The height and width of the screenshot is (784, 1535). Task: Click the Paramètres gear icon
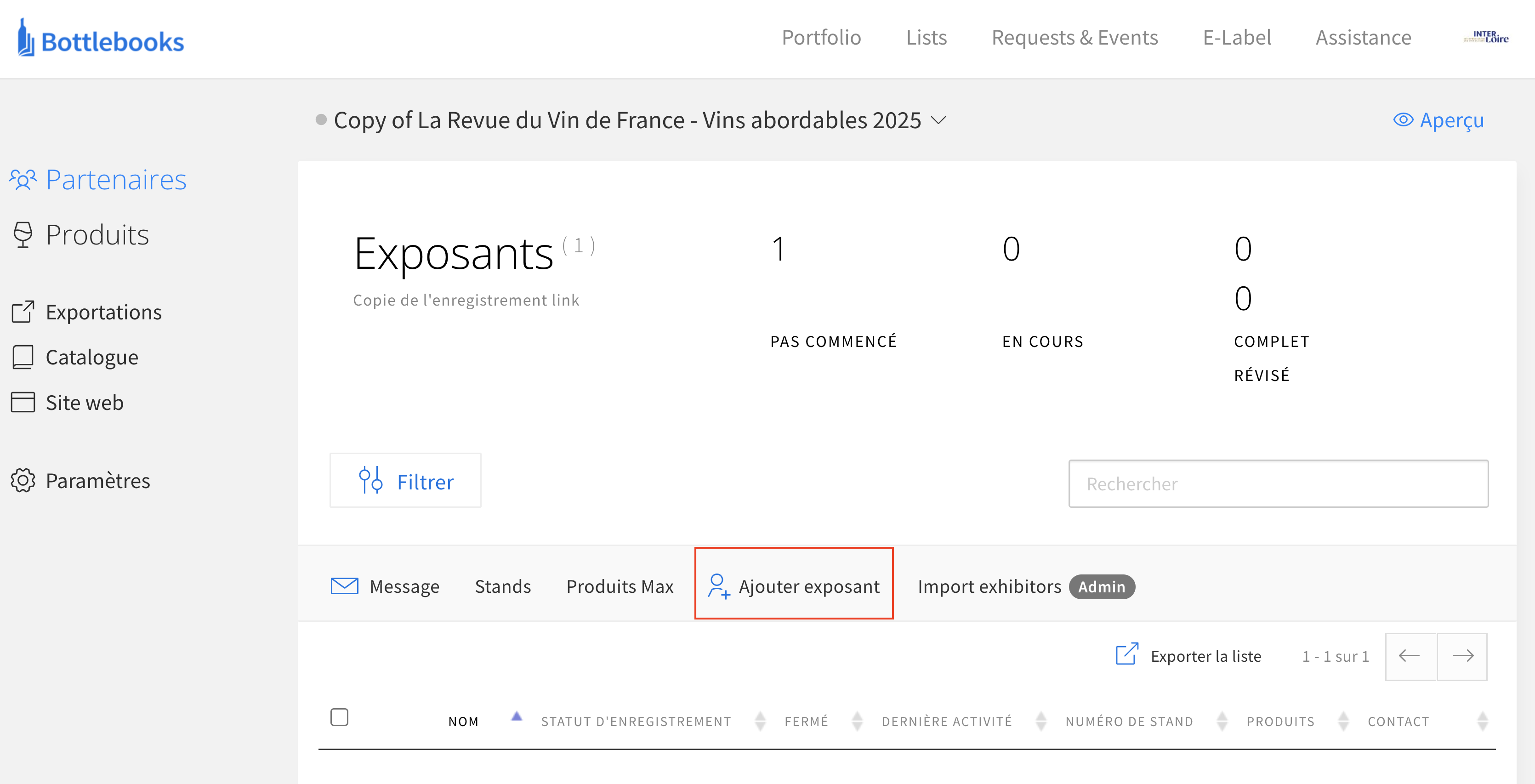23,481
